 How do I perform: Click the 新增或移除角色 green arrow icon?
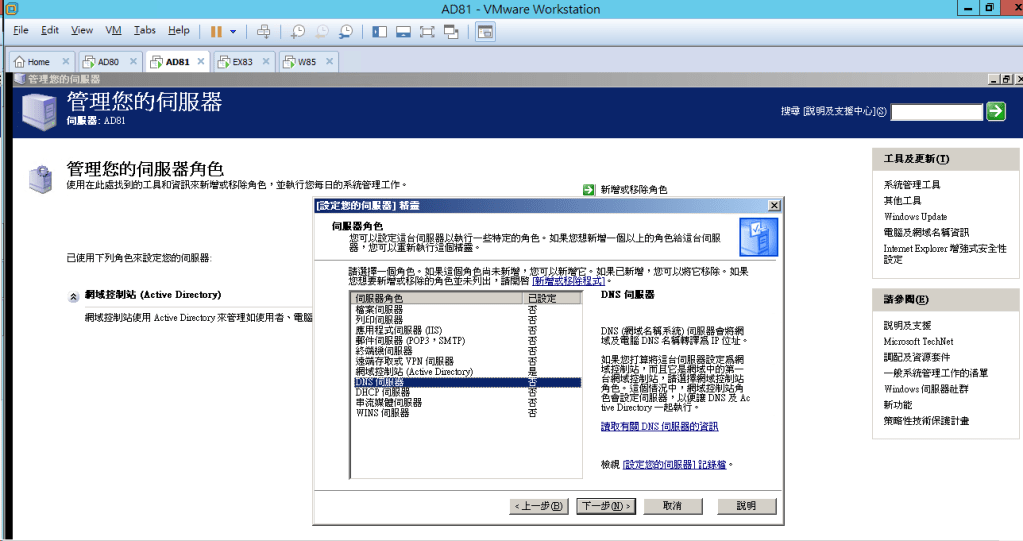pos(589,189)
